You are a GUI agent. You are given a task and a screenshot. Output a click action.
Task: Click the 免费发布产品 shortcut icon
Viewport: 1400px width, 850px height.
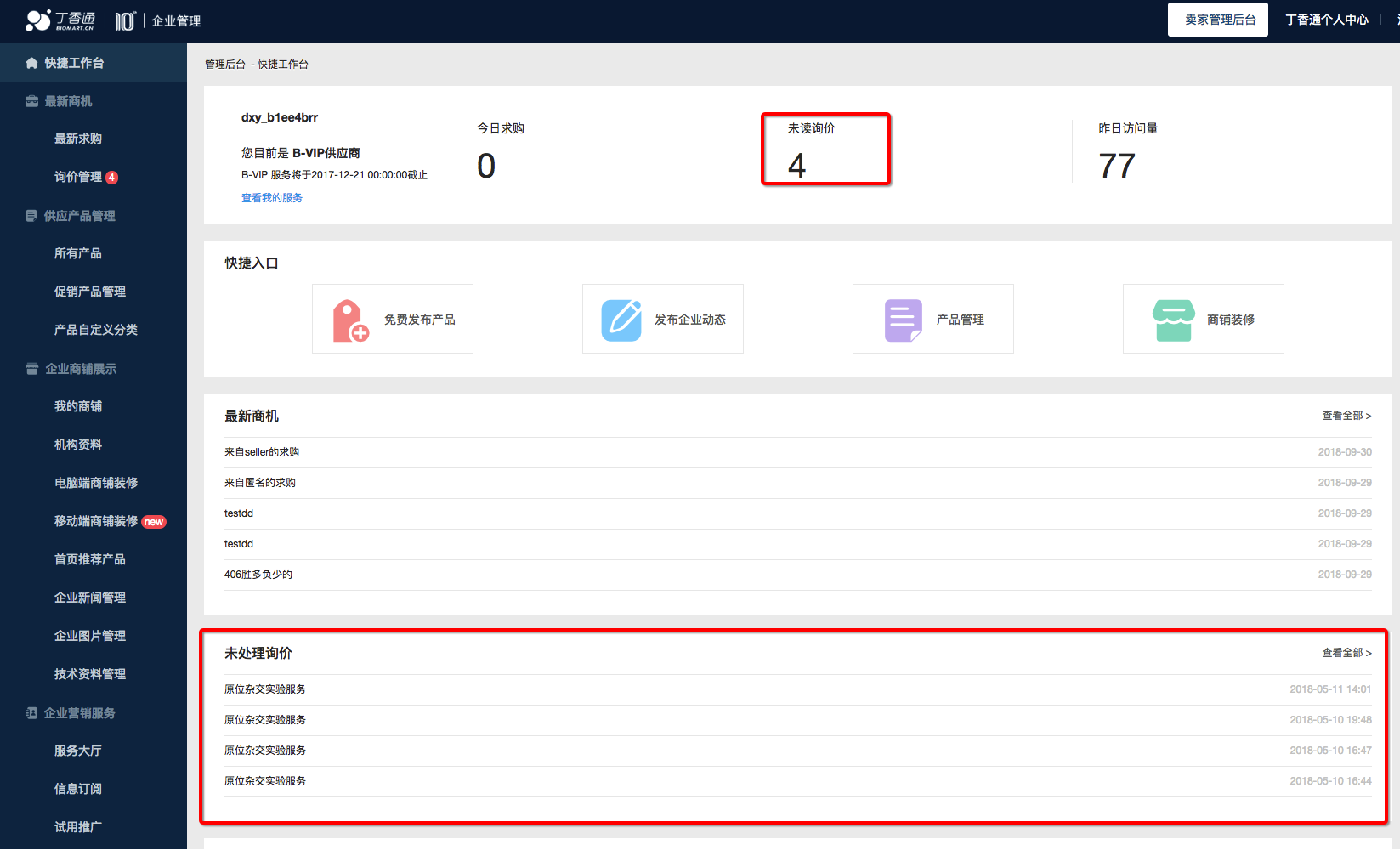[350, 320]
